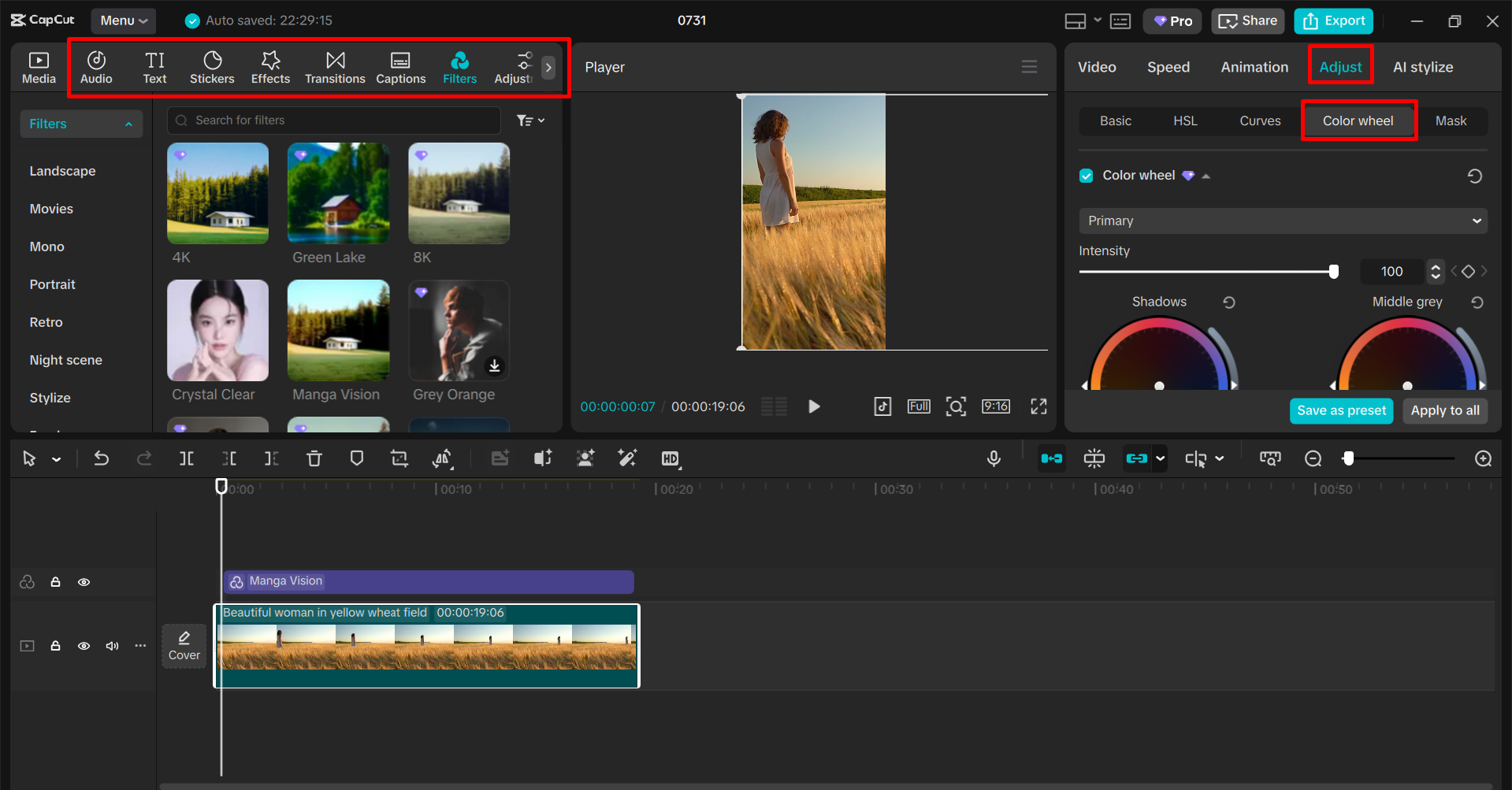Image resolution: width=1512 pixels, height=790 pixels.
Task: Click the split clip tool
Action: click(x=186, y=458)
